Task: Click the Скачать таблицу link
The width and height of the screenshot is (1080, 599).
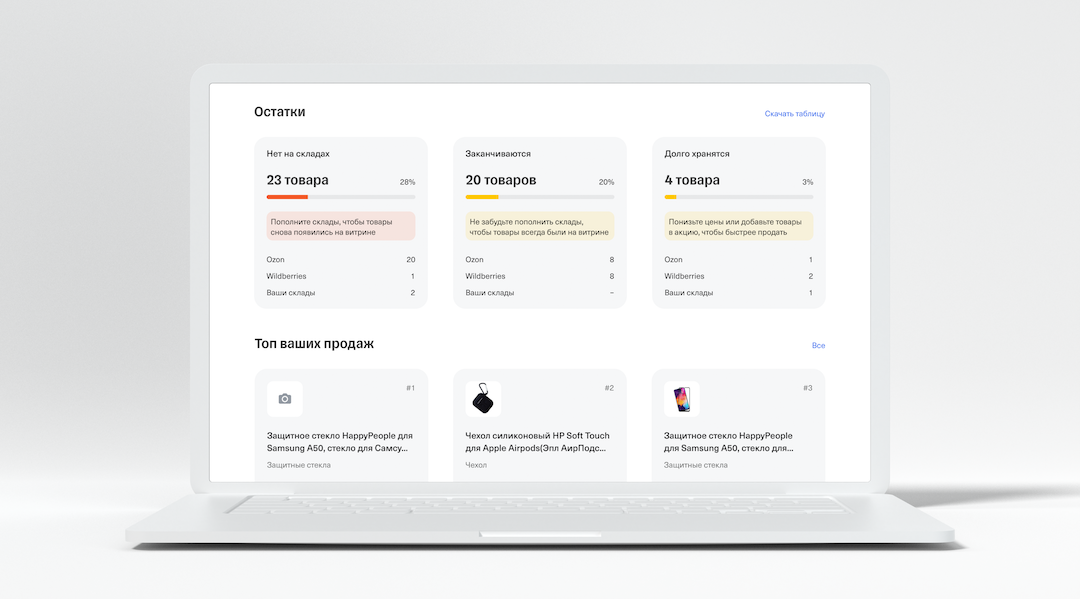Action: point(794,114)
